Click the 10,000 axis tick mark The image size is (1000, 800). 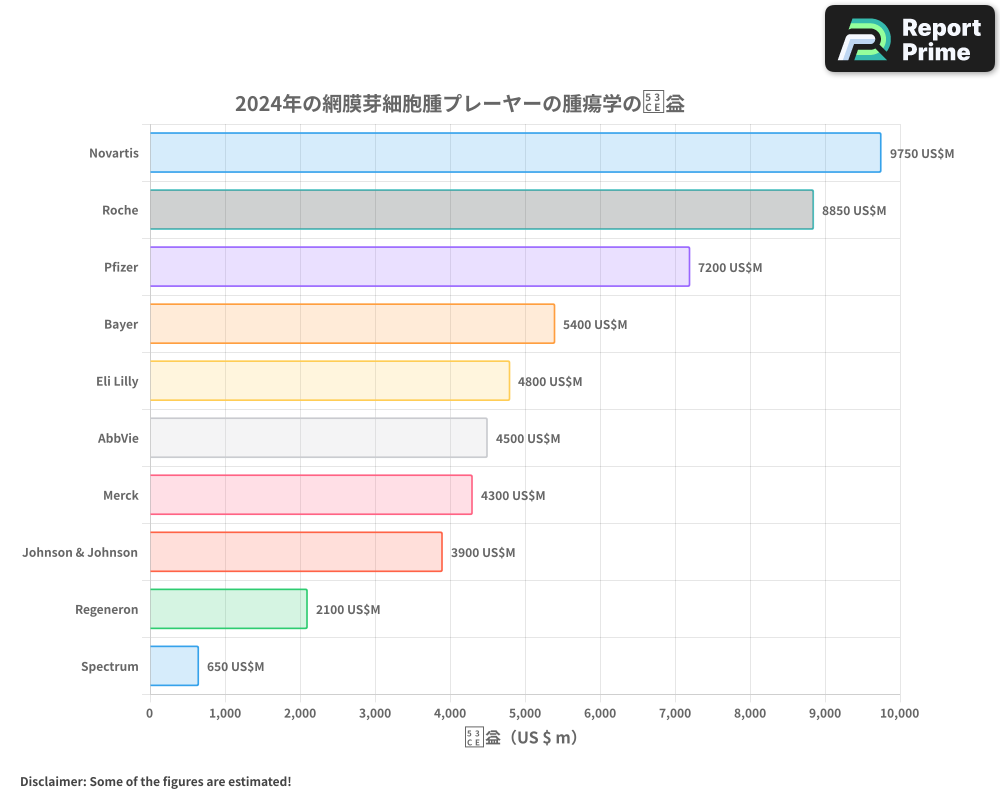pyautogui.click(x=900, y=712)
